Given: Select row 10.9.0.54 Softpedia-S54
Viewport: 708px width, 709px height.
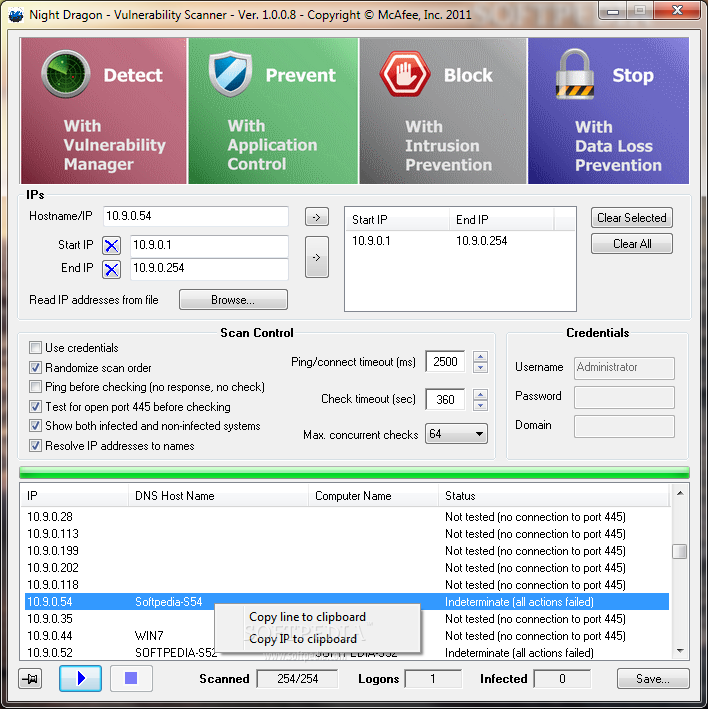Looking at the screenshot, I should pos(346,602).
